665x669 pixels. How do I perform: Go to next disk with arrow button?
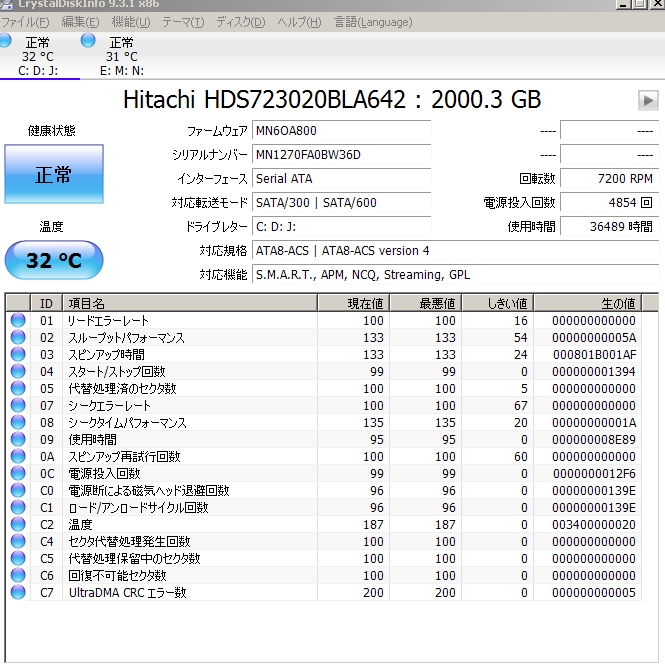tap(648, 101)
